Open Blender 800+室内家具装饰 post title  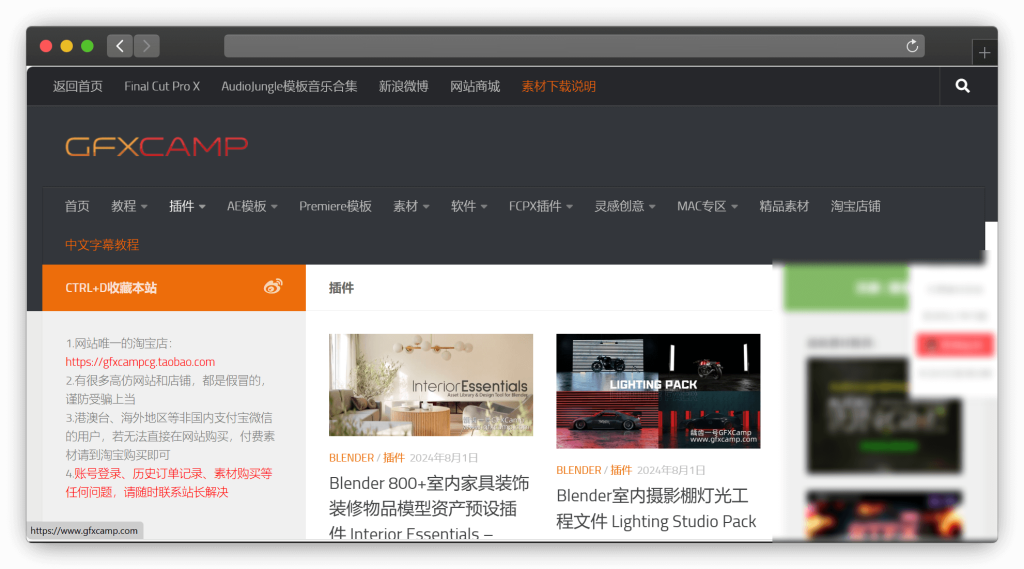[x=429, y=508]
